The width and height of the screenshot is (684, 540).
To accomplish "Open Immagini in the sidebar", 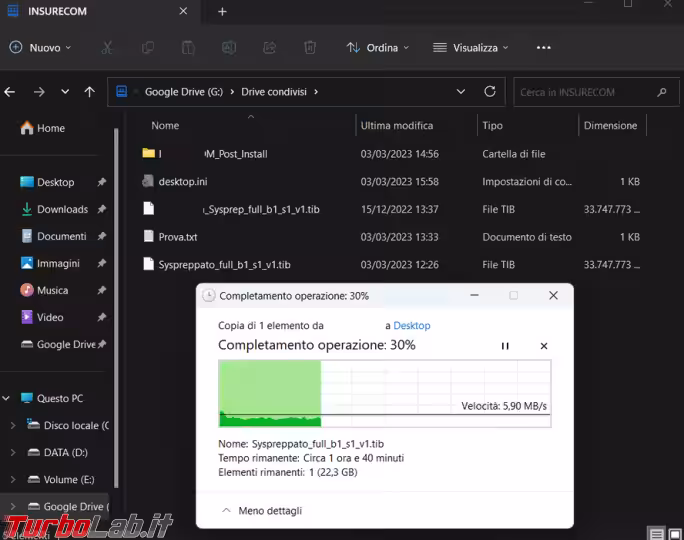I will (58, 263).
